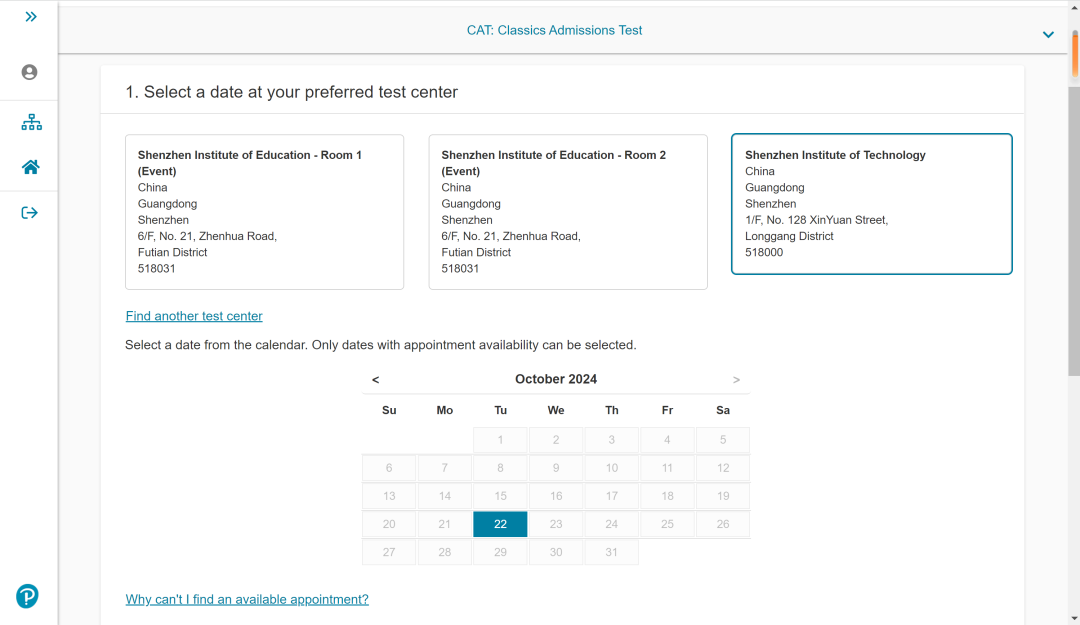Viewport: 1080px width, 625px height.
Task: Select Shenzhen Institute of Education Room 1
Action: click(264, 212)
